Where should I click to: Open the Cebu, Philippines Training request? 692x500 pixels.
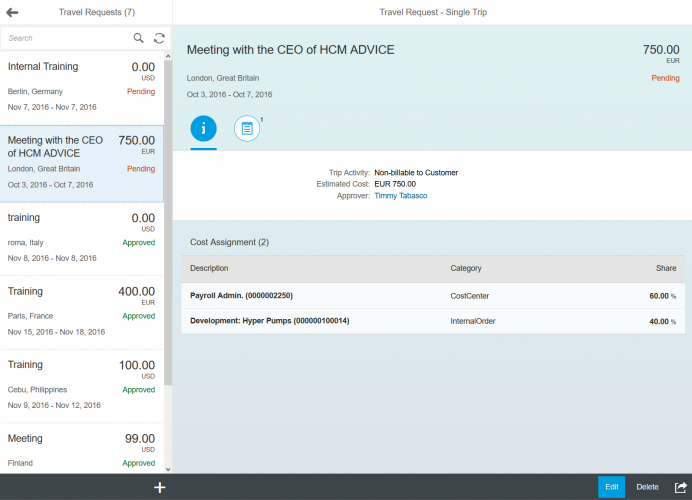[x=82, y=387]
